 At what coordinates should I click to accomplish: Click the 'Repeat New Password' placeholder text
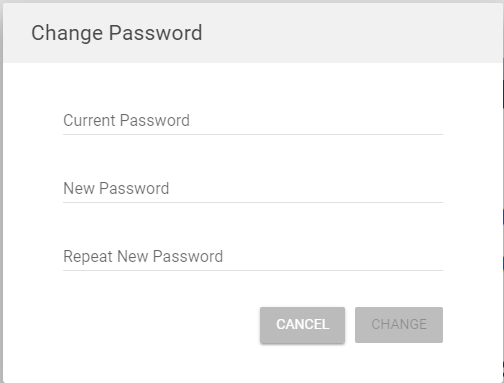[143, 256]
